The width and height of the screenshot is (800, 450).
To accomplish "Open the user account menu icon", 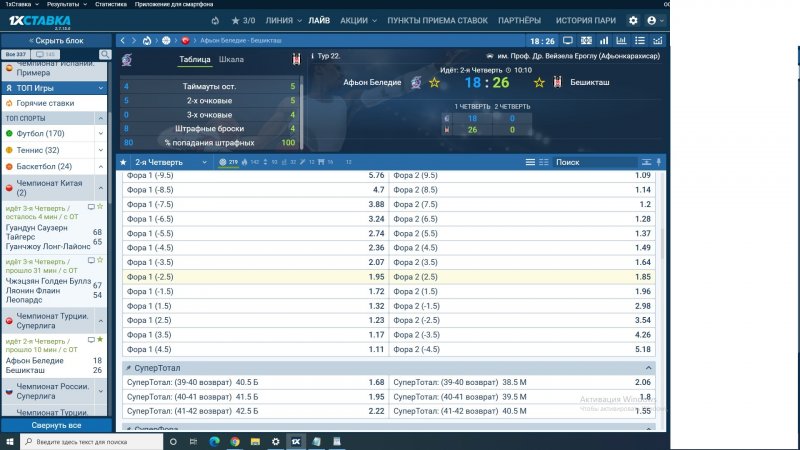I will 653,20.
